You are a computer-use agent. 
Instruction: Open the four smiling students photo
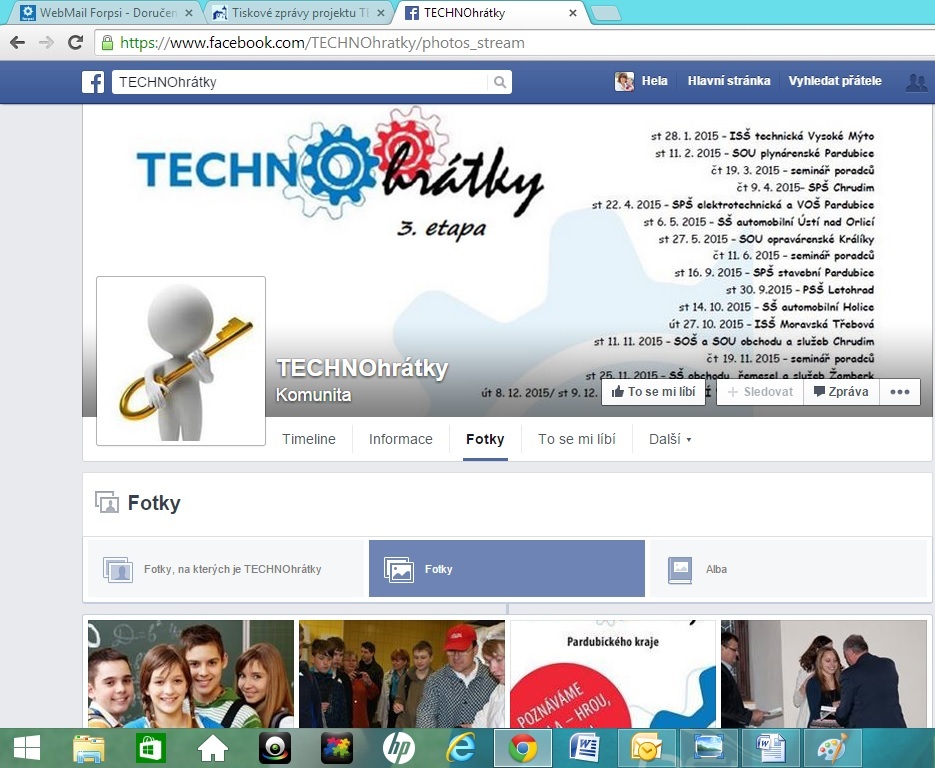191,674
